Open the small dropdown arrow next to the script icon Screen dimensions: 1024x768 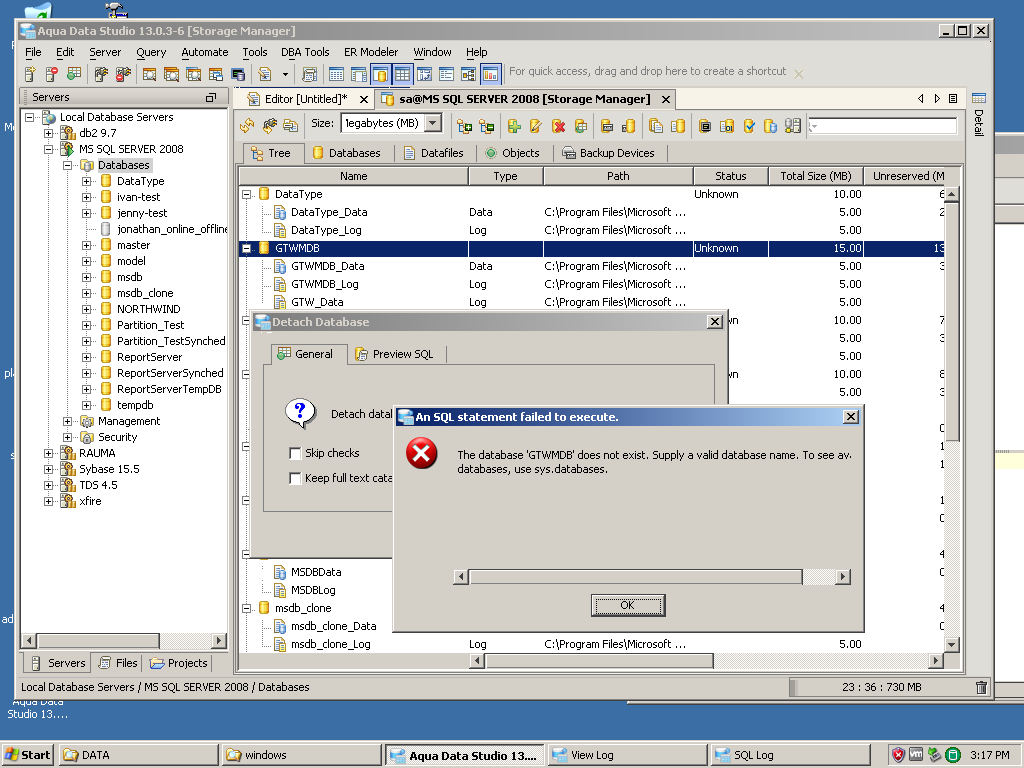[285, 74]
